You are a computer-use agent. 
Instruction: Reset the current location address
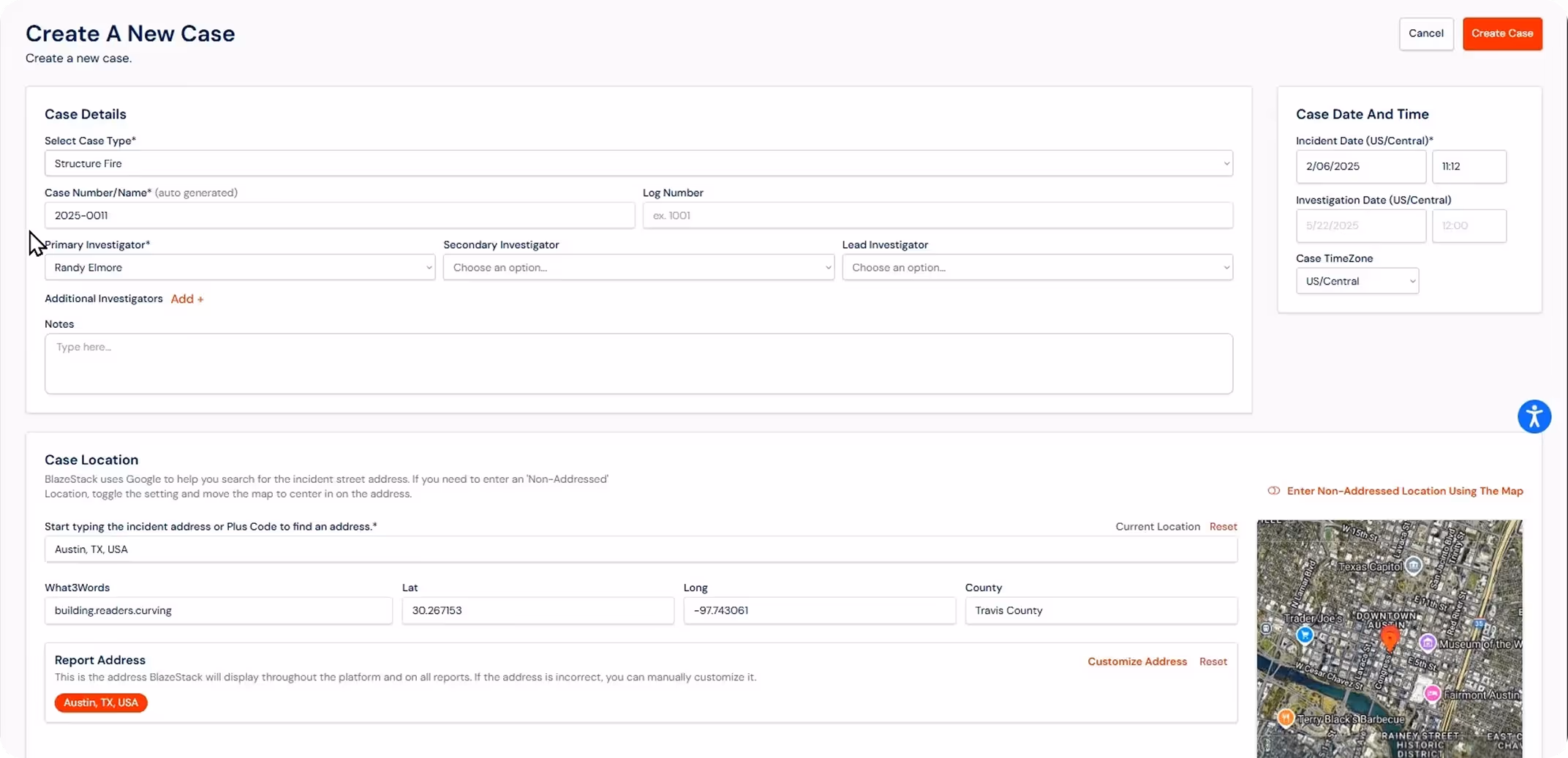[x=1223, y=526]
